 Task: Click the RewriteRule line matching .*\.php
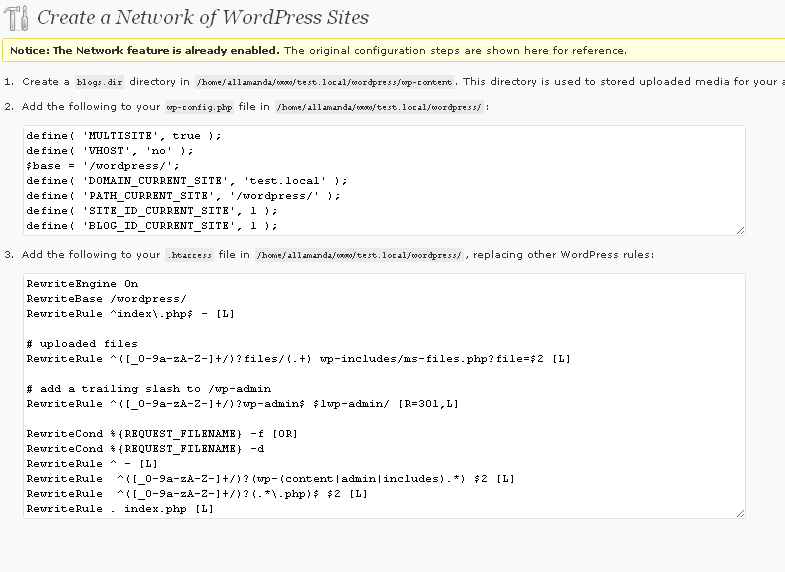point(197,494)
